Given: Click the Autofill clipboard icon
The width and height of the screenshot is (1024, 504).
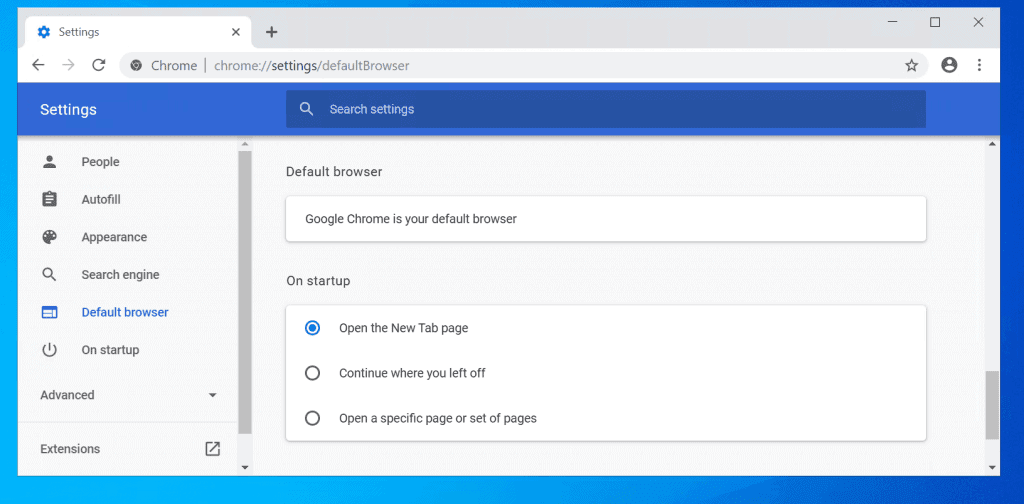Looking at the screenshot, I should 50,199.
